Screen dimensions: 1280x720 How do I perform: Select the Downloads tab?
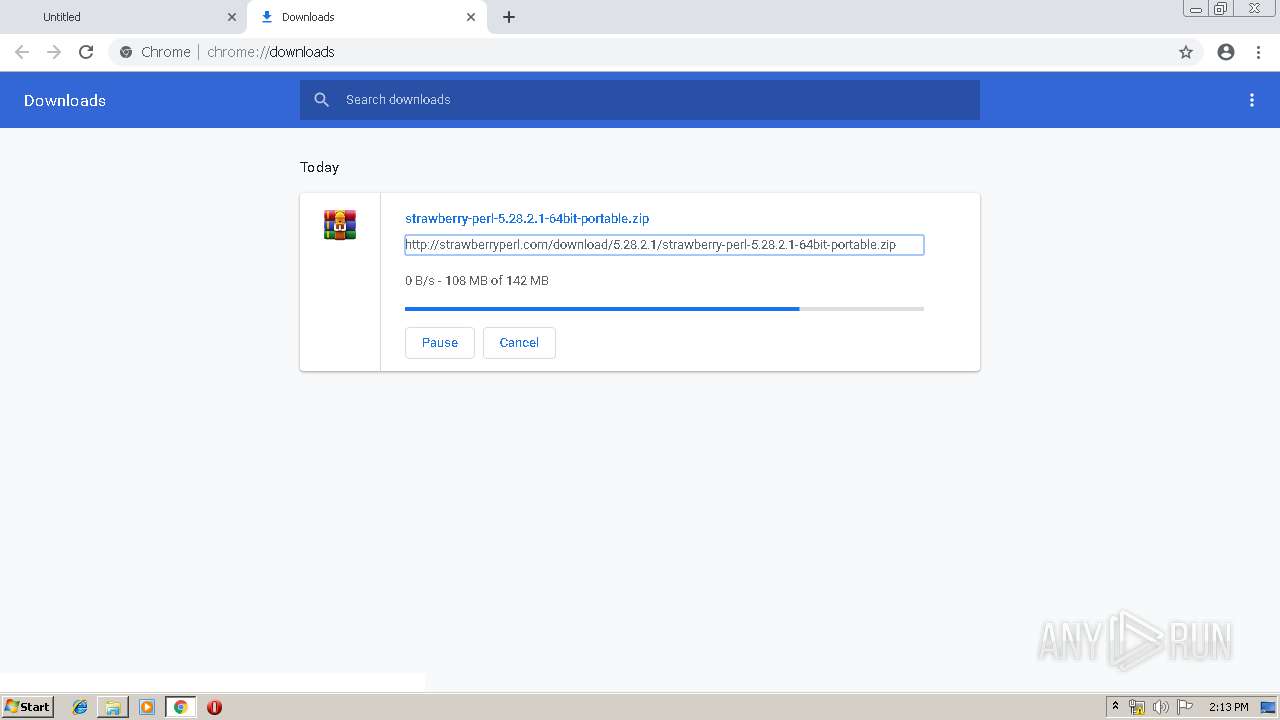pyautogui.click(x=367, y=17)
